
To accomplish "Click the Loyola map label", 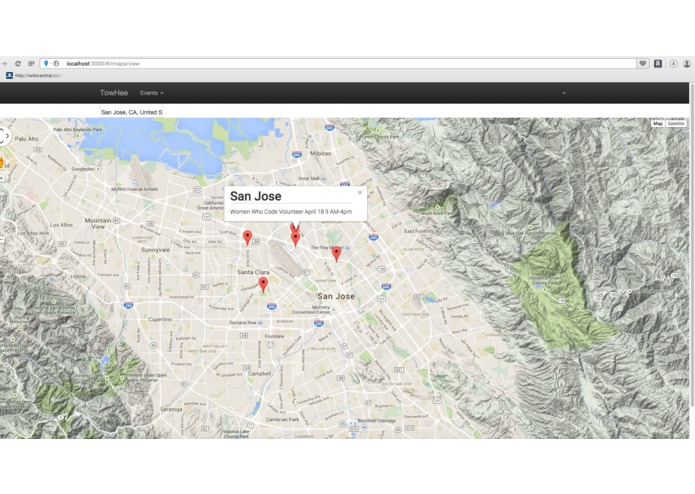I will coord(78,276).
